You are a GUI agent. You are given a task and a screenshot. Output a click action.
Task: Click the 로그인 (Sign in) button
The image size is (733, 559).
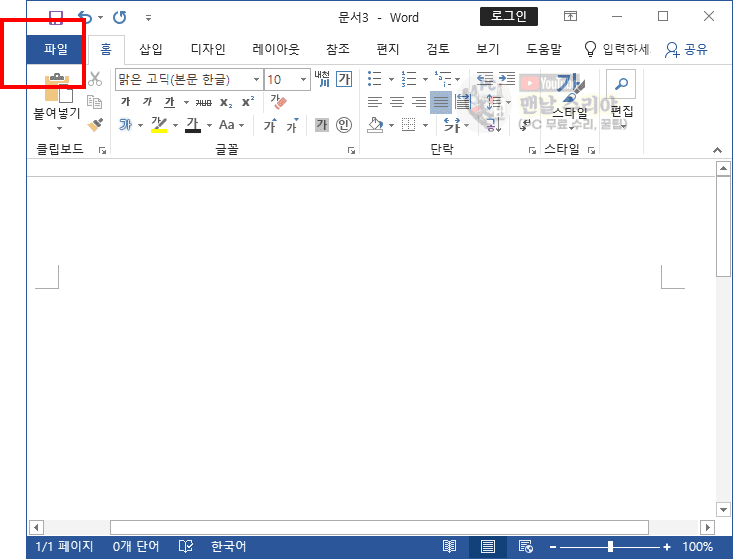click(509, 16)
